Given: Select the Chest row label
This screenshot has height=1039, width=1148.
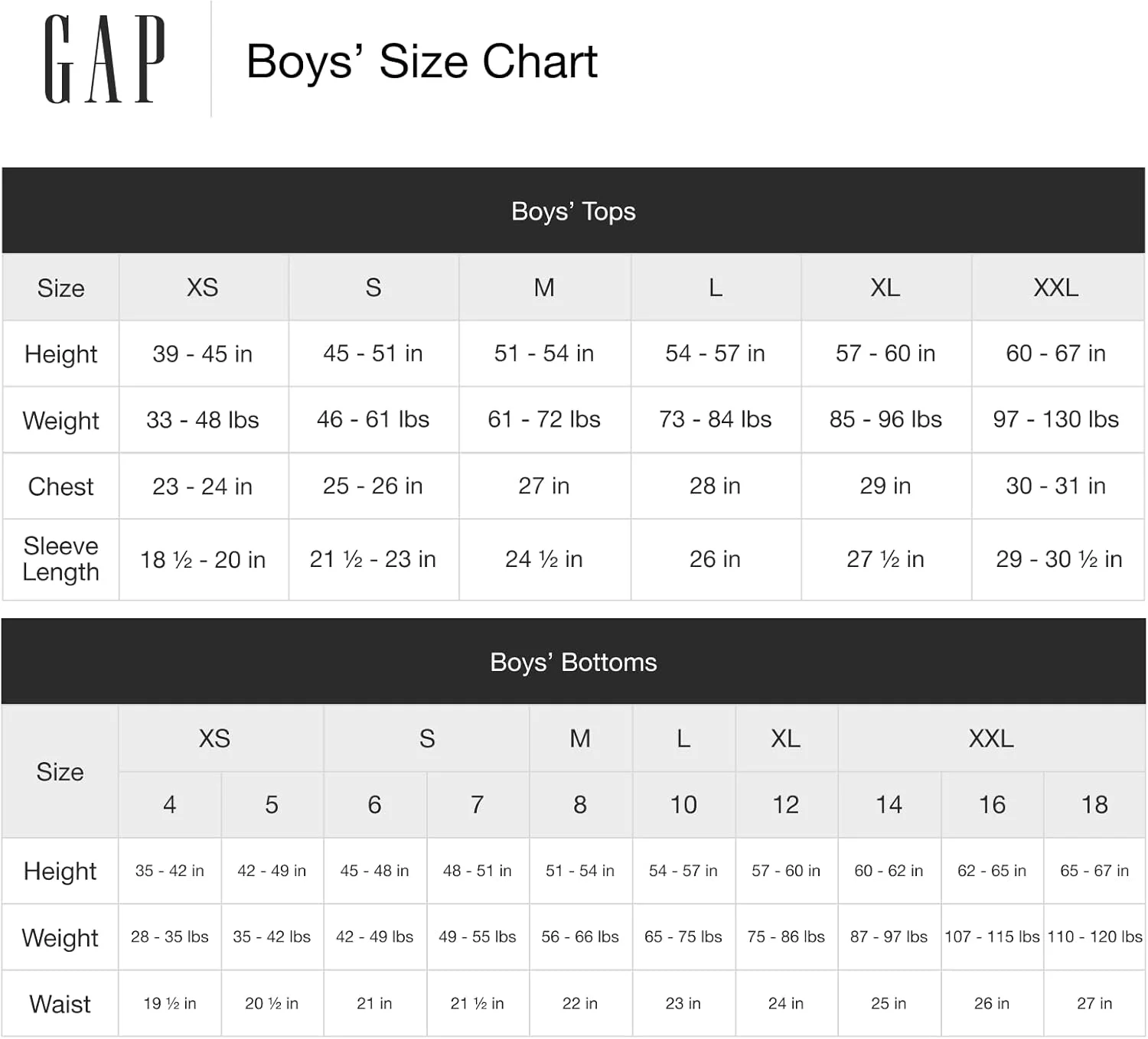Looking at the screenshot, I should coord(61,487).
